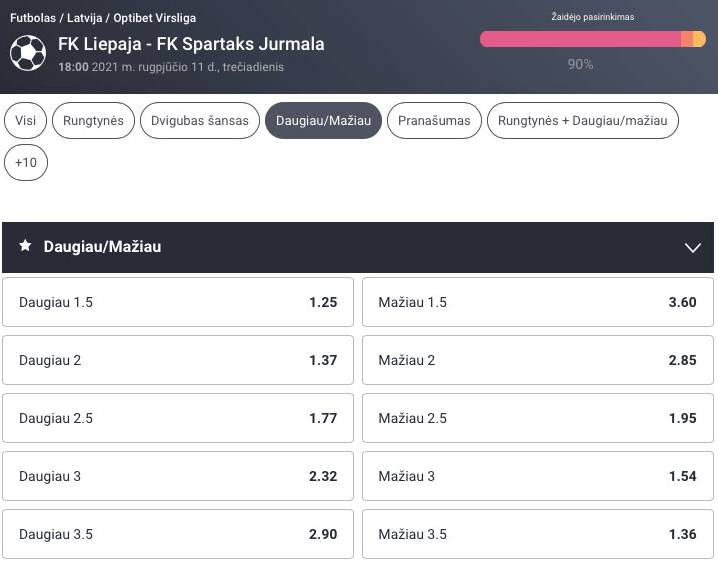Open the Rungtynės tab

[93, 120]
